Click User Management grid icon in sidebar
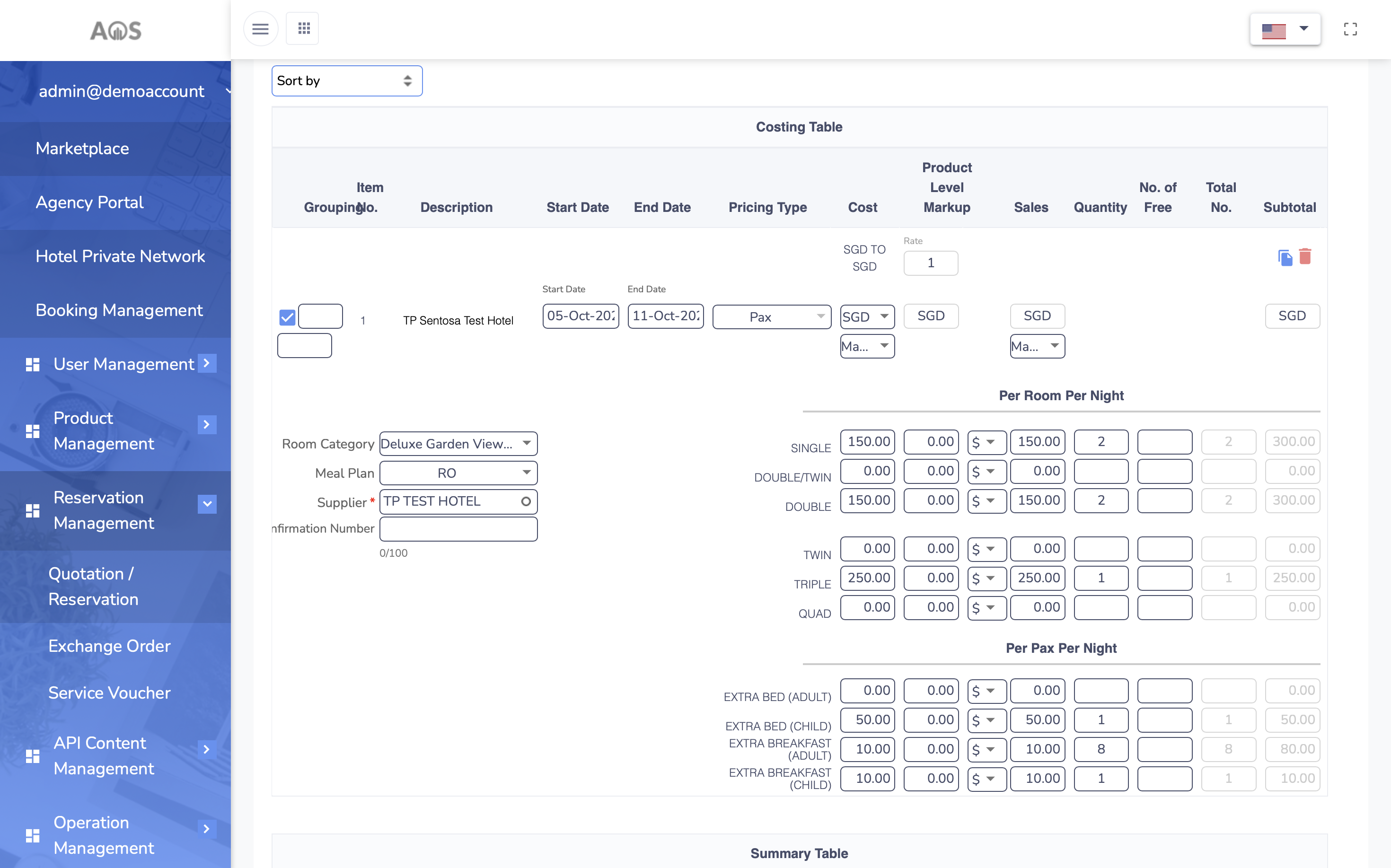 tap(33, 365)
